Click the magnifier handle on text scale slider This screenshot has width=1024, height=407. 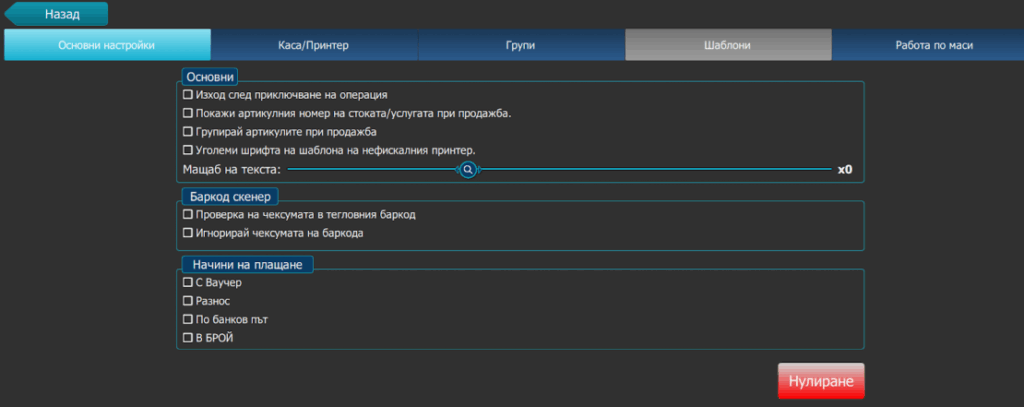(x=467, y=170)
